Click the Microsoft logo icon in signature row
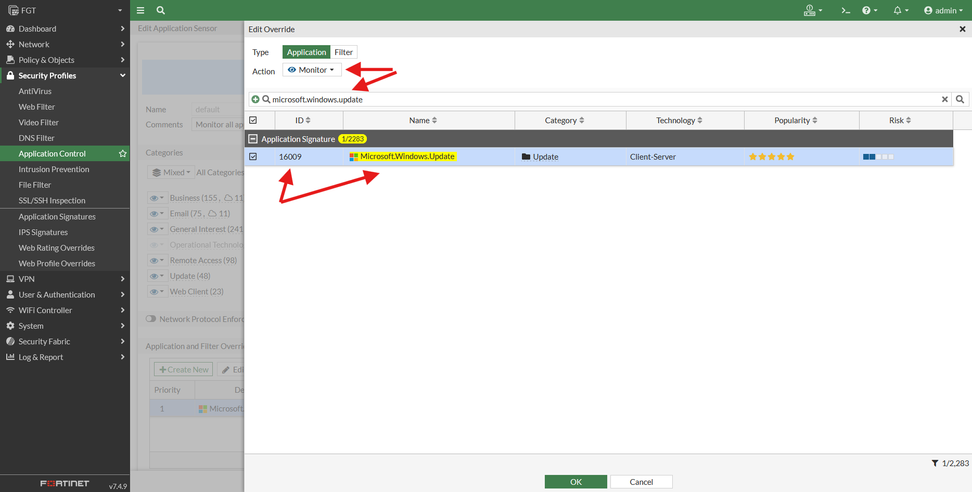 (x=353, y=157)
